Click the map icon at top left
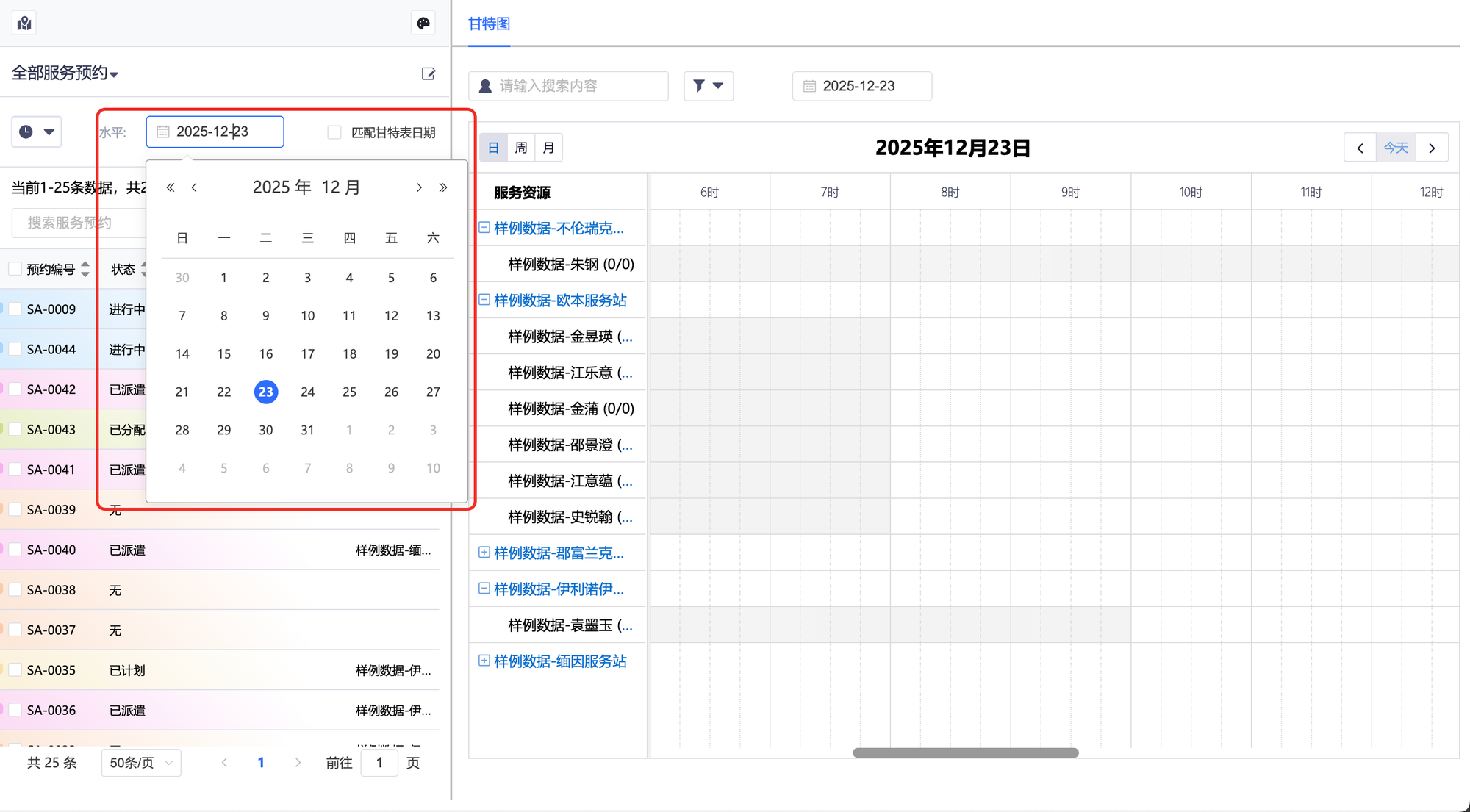Viewport: 1470px width, 812px height. [x=24, y=23]
